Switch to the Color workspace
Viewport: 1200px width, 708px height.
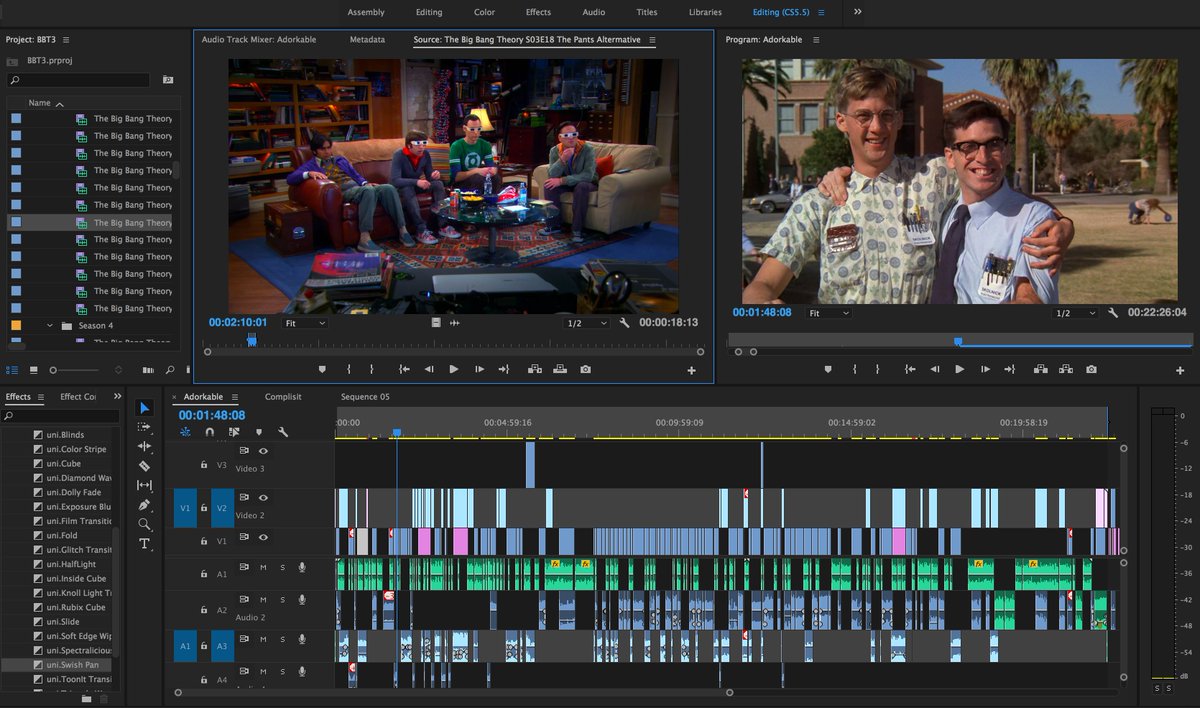coord(484,12)
